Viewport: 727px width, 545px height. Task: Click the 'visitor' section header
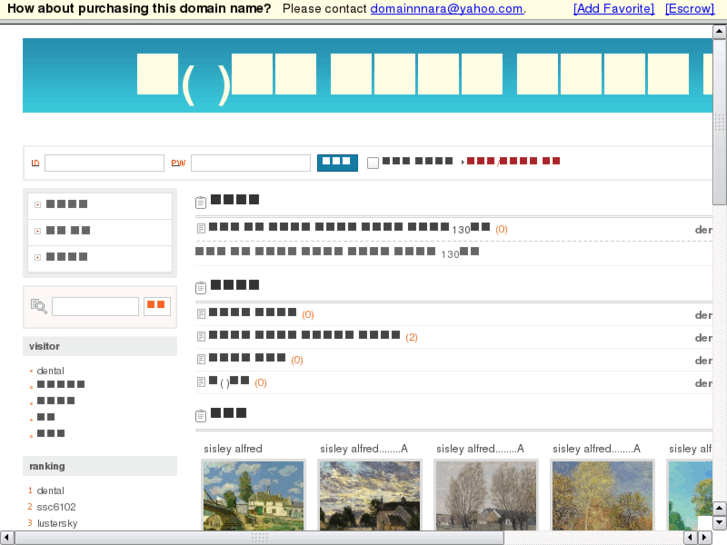[100, 346]
